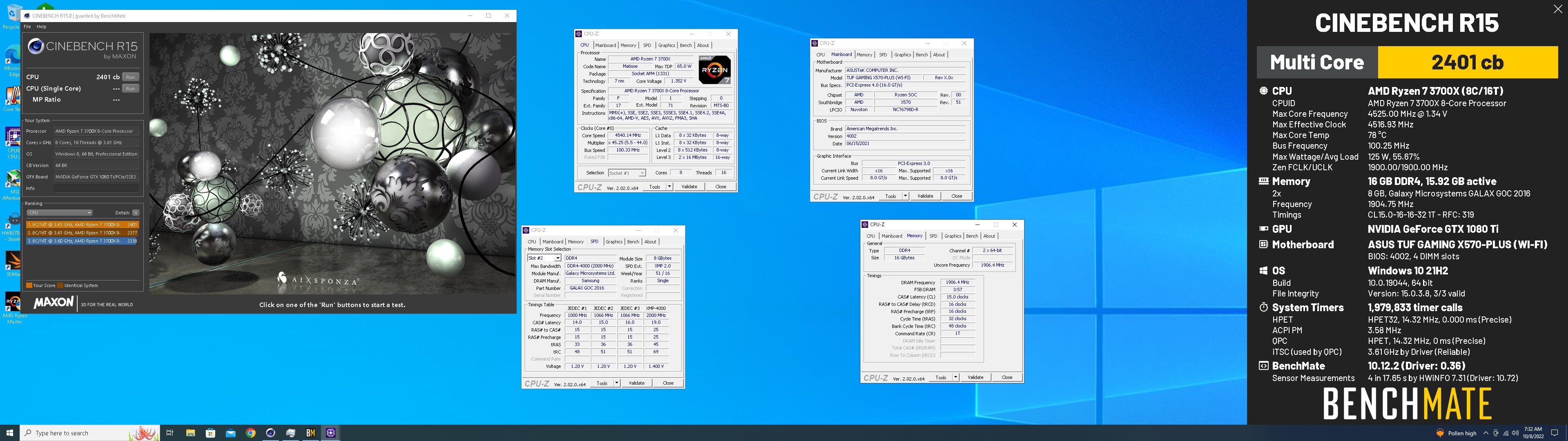The image size is (1568, 441).
Task: Click Validate in processor CPU-Z window
Action: tap(689, 186)
